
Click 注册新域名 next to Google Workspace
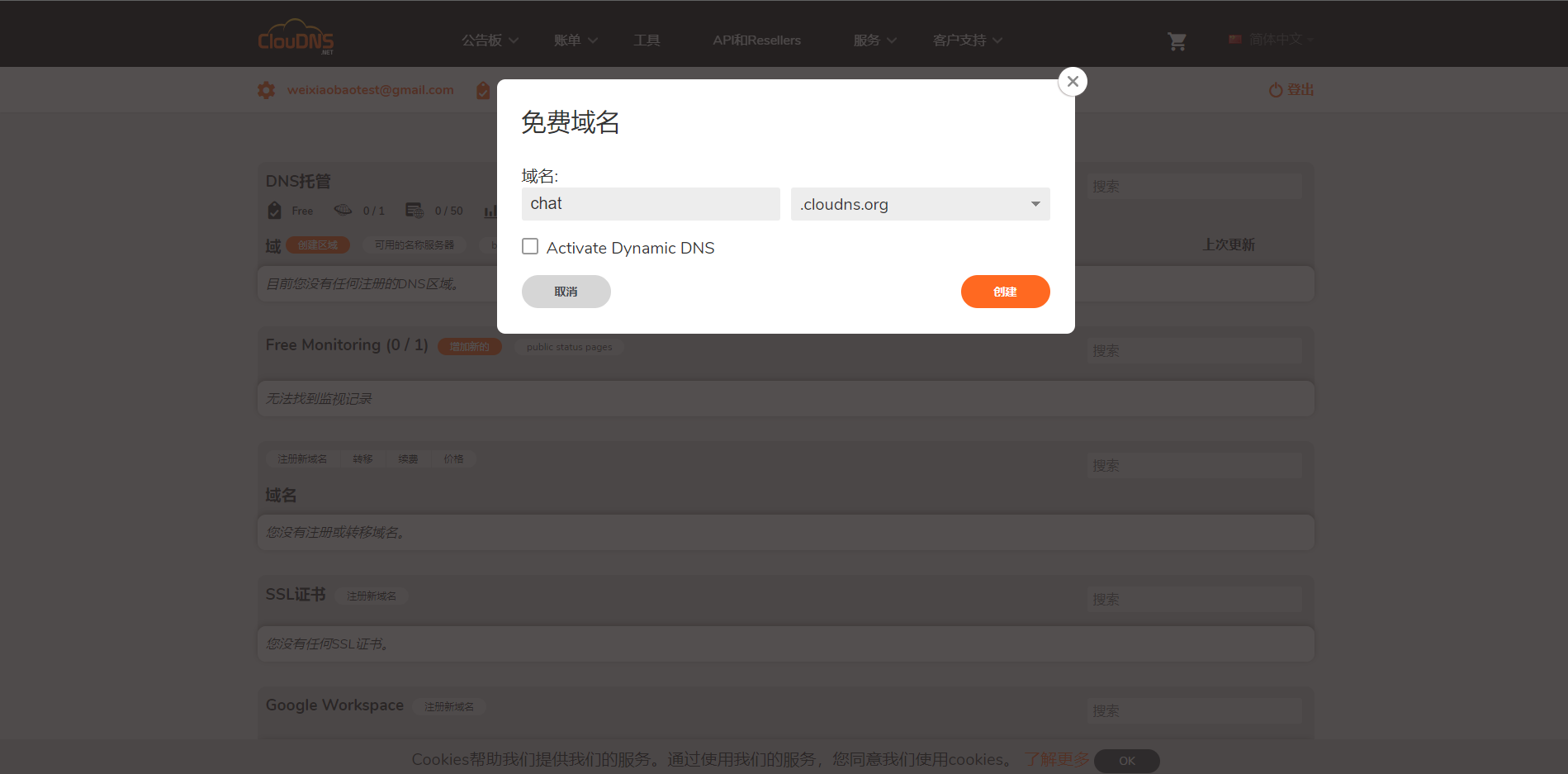coord(449,707)
